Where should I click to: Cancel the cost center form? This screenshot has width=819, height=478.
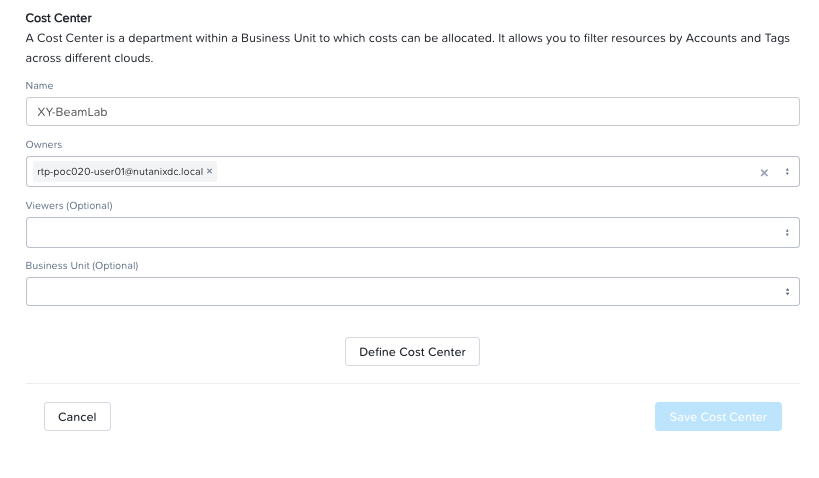pyautogui.click(x=77, y=417)
